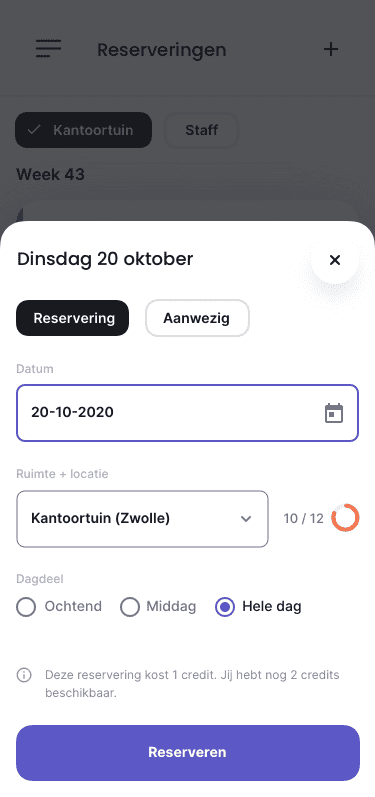Select the Staff filter chip
The image size is (375, 797).
[x=201, y=130]
